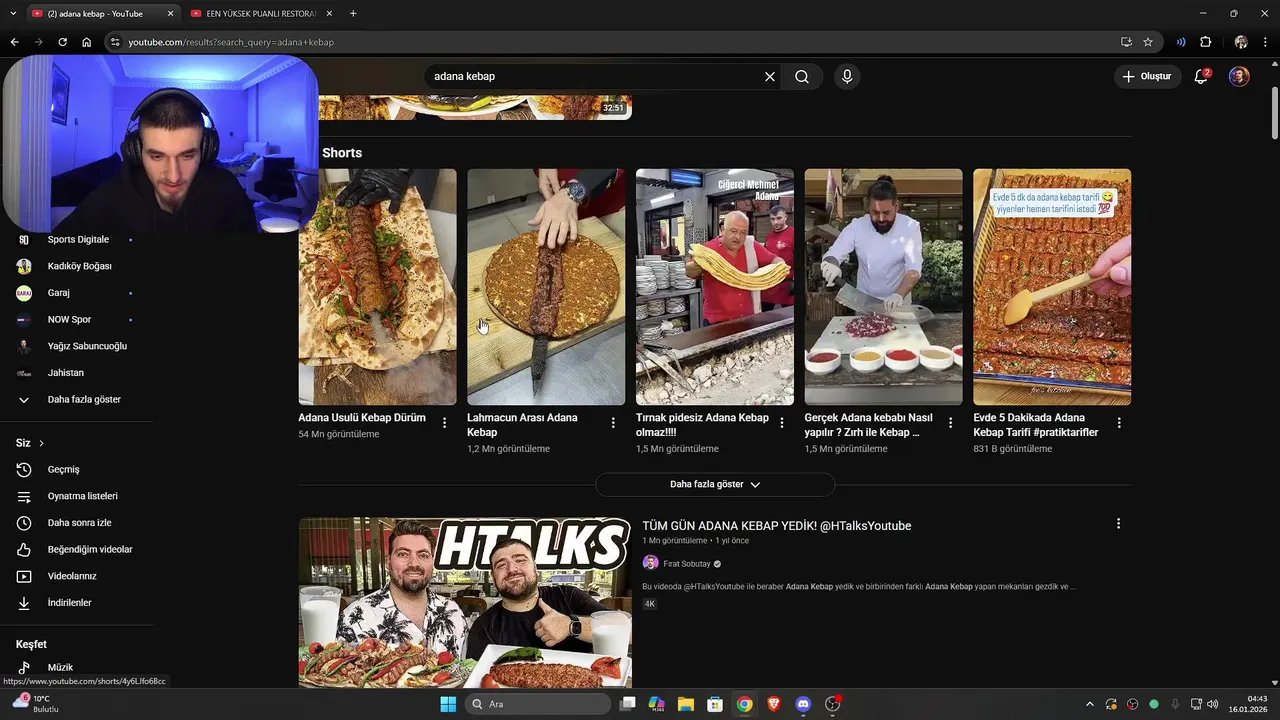Bookmark this page with star icon
This screenshot has width=1280, height=720.
pos(1148,42)
